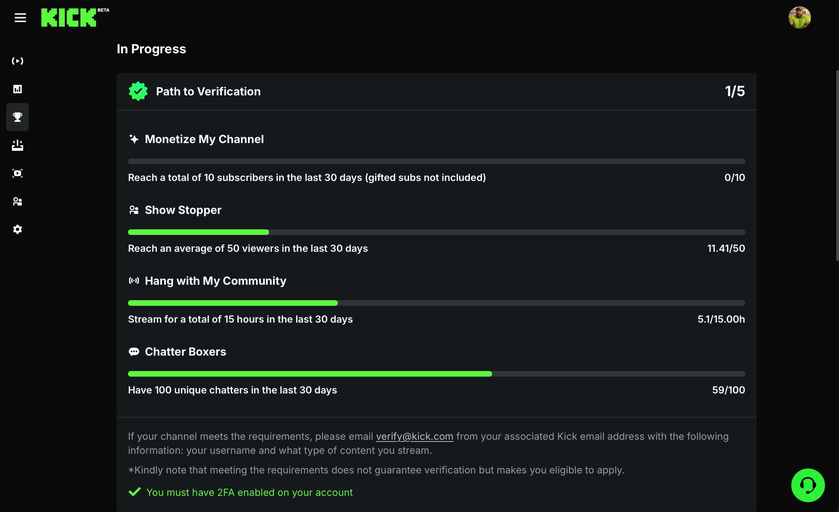Click the green verification badge icon
This screenshot has height=512, width=839.
(138, 91)
